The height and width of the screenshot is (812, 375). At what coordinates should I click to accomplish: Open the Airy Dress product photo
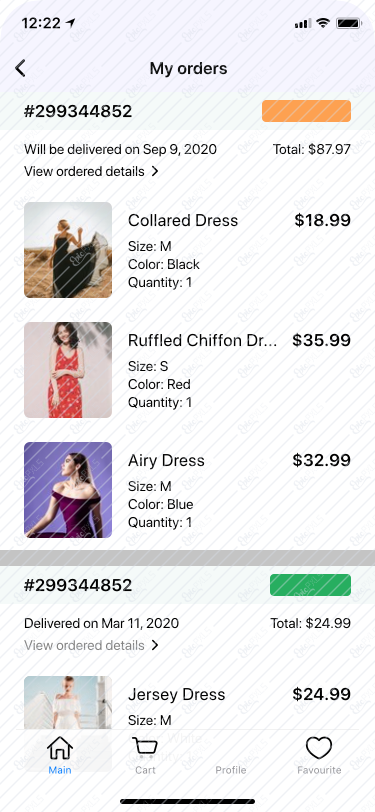click(x=68, y=490)
